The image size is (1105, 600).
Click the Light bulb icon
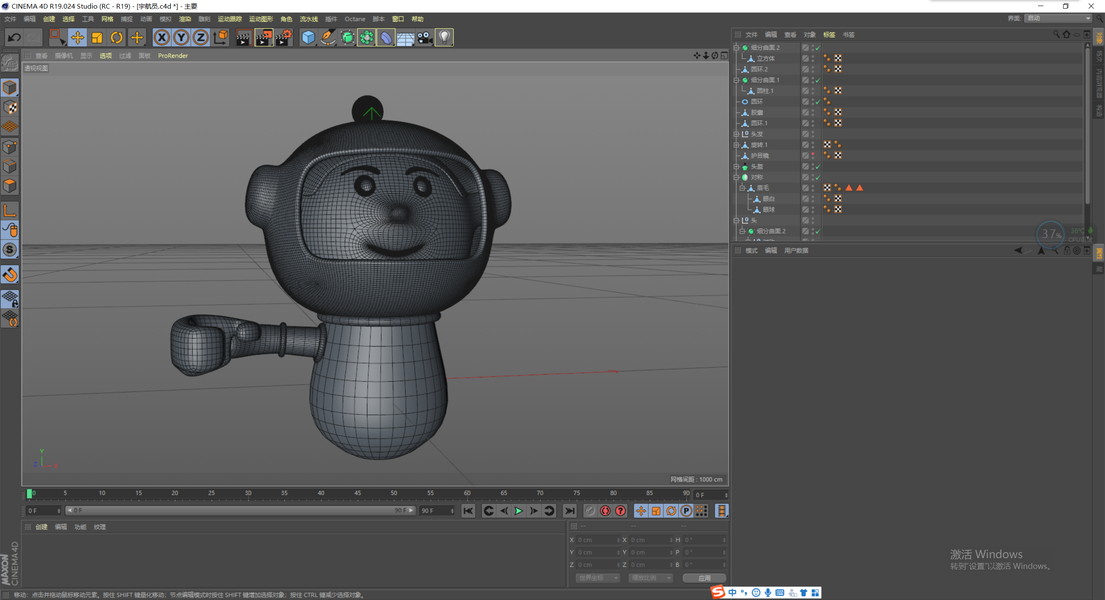pyautogui.click(x=444, y=38)
